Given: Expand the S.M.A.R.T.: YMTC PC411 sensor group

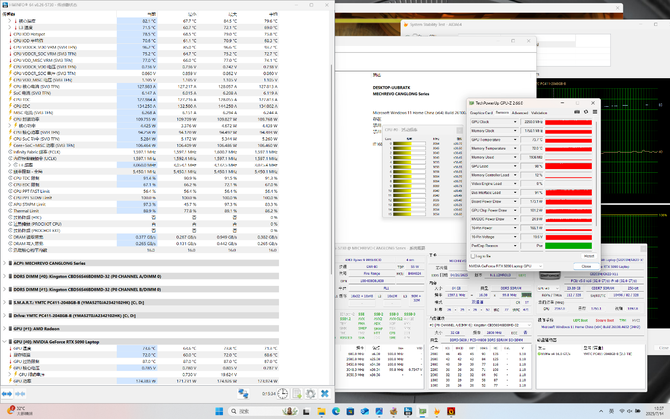Looking at the screenshot, I should pos(4,302).
